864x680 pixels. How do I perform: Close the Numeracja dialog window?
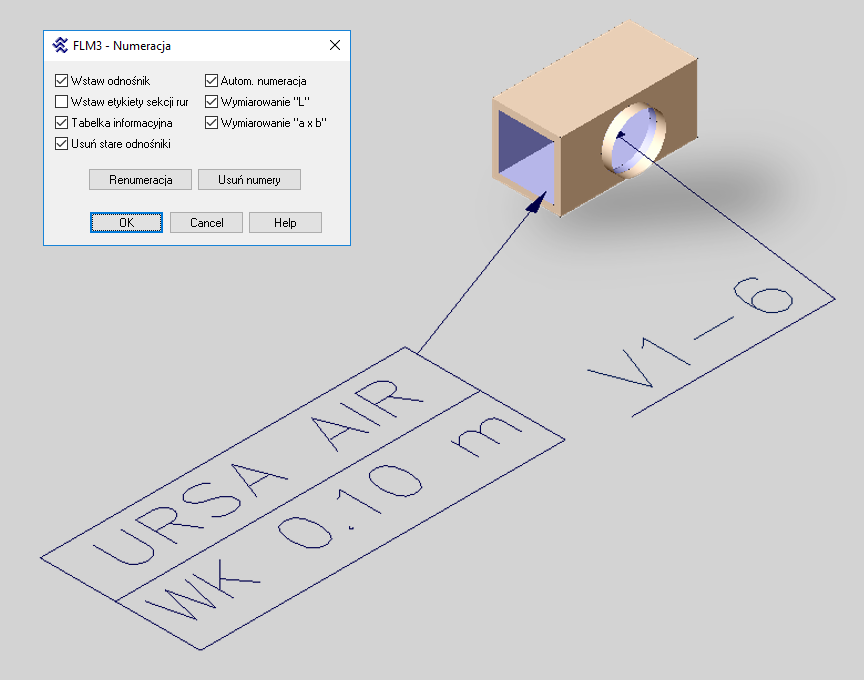tap(335, 46)
